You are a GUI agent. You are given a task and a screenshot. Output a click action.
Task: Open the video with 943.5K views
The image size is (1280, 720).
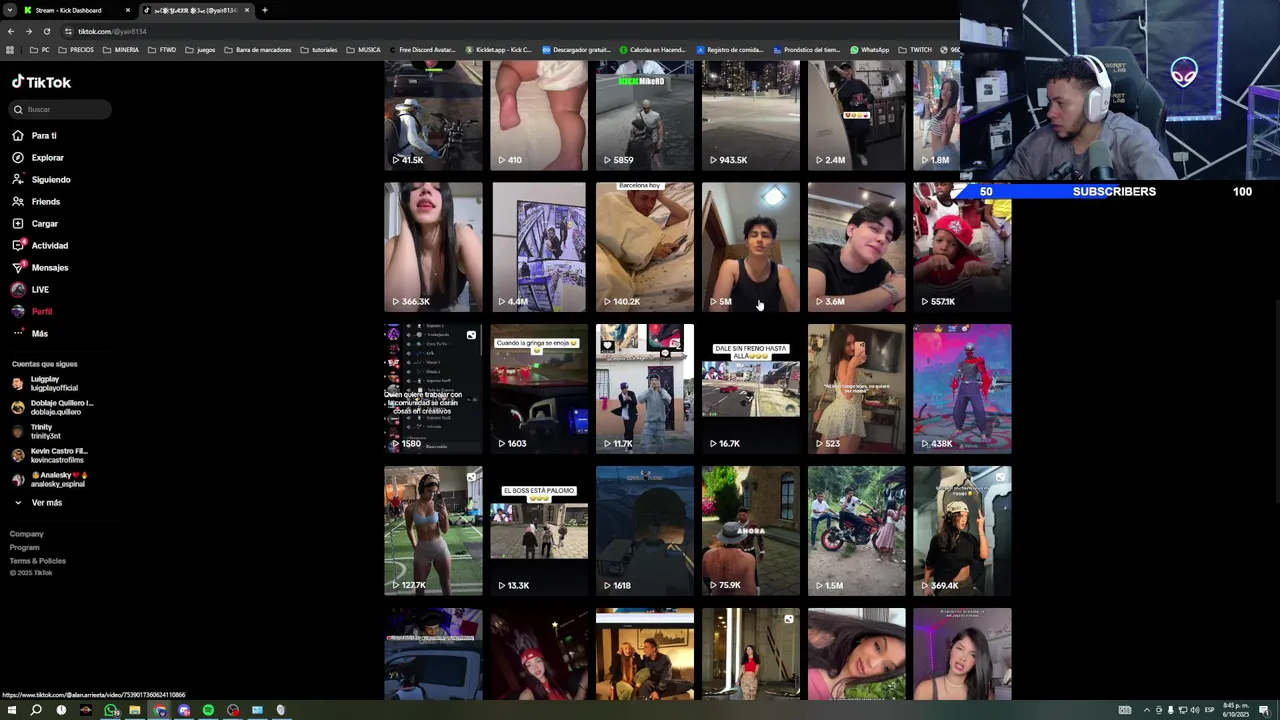coord(750,115)
